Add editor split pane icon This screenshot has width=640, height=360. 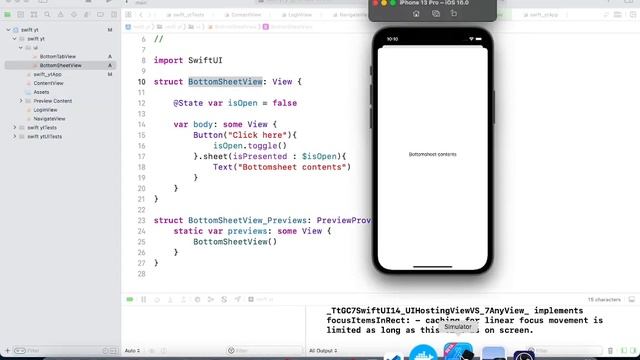pos(633,15)
